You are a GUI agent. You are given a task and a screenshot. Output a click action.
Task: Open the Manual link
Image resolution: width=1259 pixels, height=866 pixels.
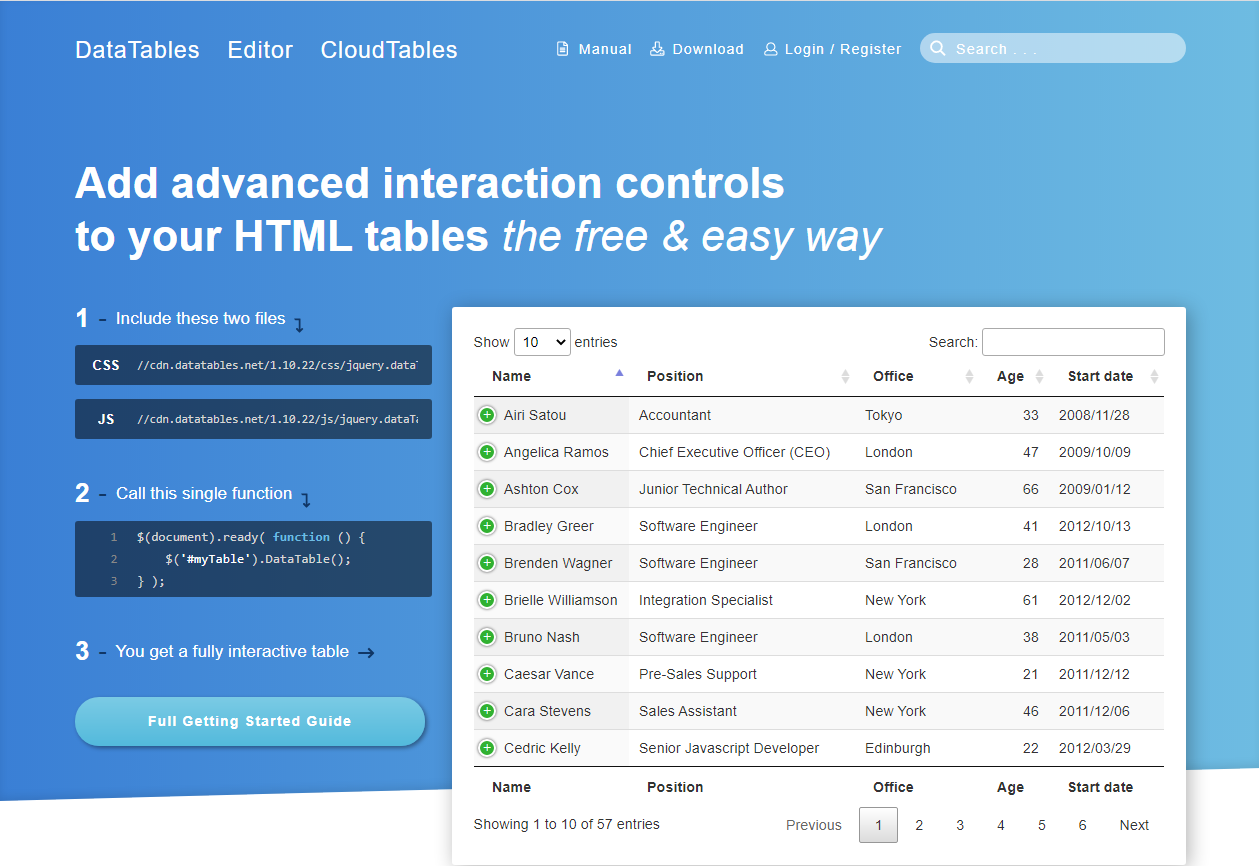click(594, 49)
